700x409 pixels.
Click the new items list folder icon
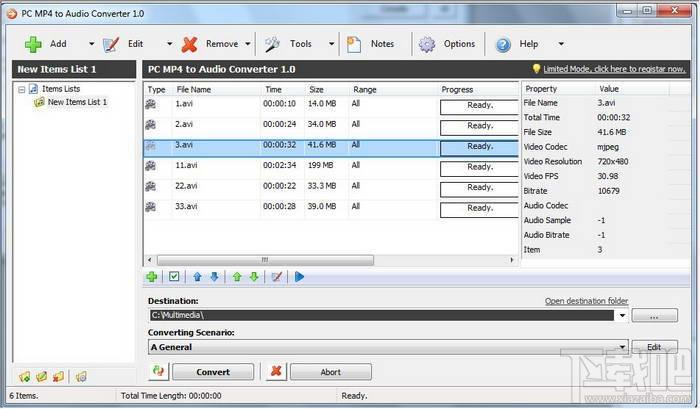[25, 376]
